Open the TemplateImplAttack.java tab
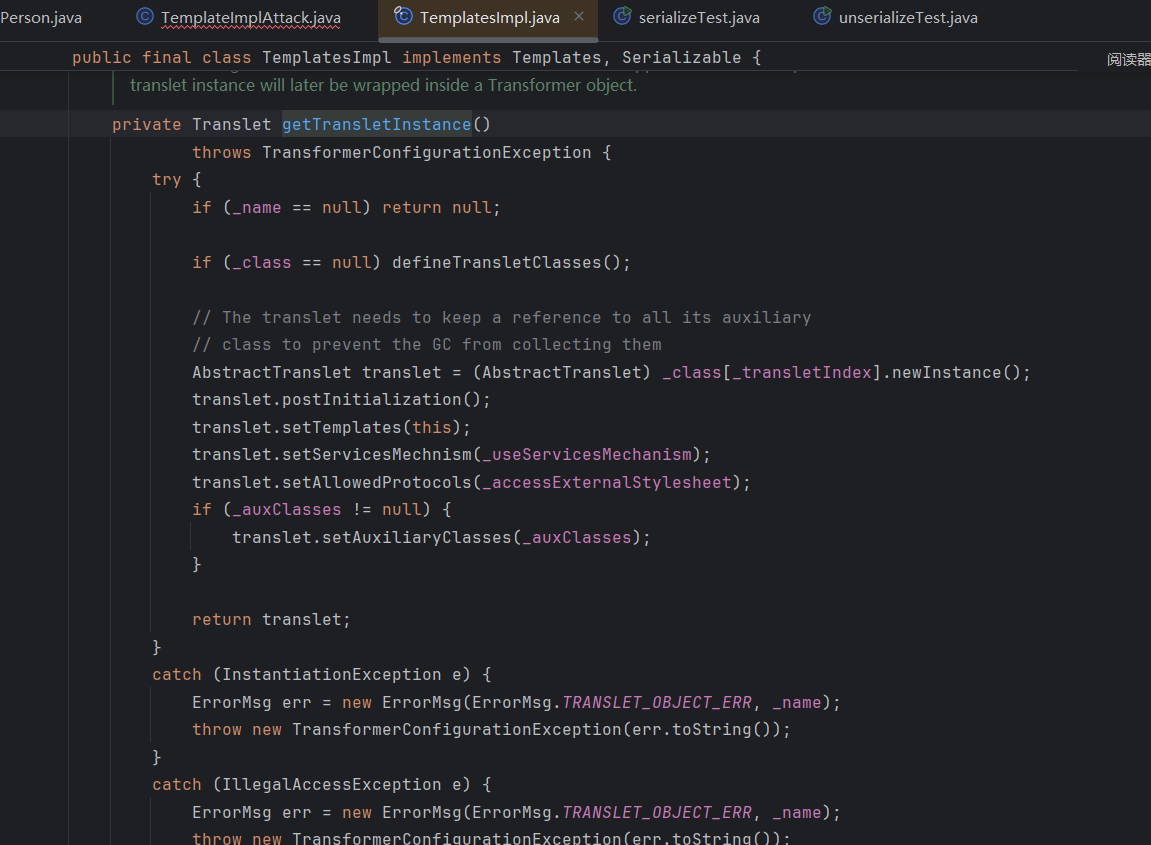This screenshot has height=845, width=1151. pos(250,18)
